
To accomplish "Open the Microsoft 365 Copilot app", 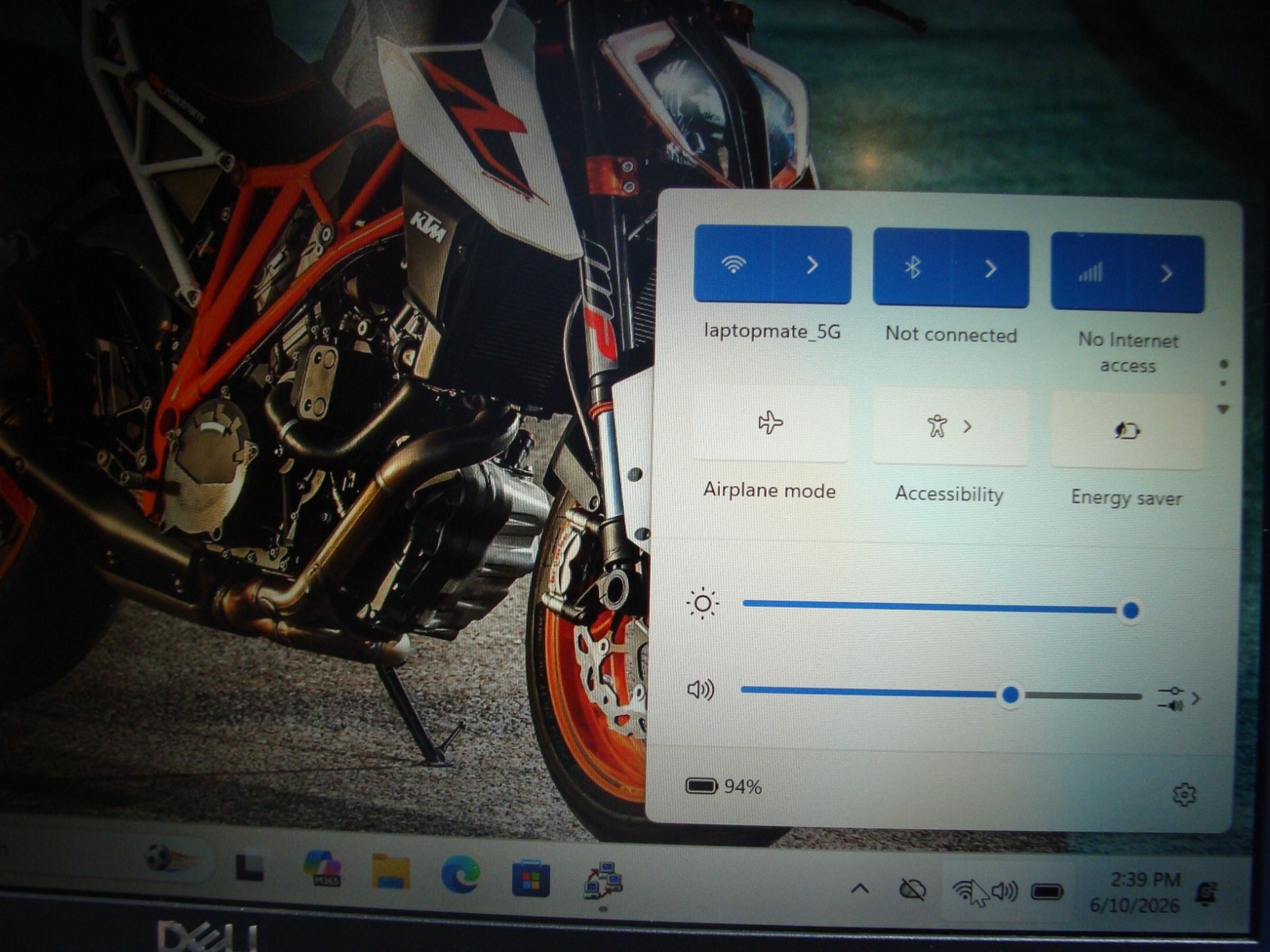I will 322,869.
